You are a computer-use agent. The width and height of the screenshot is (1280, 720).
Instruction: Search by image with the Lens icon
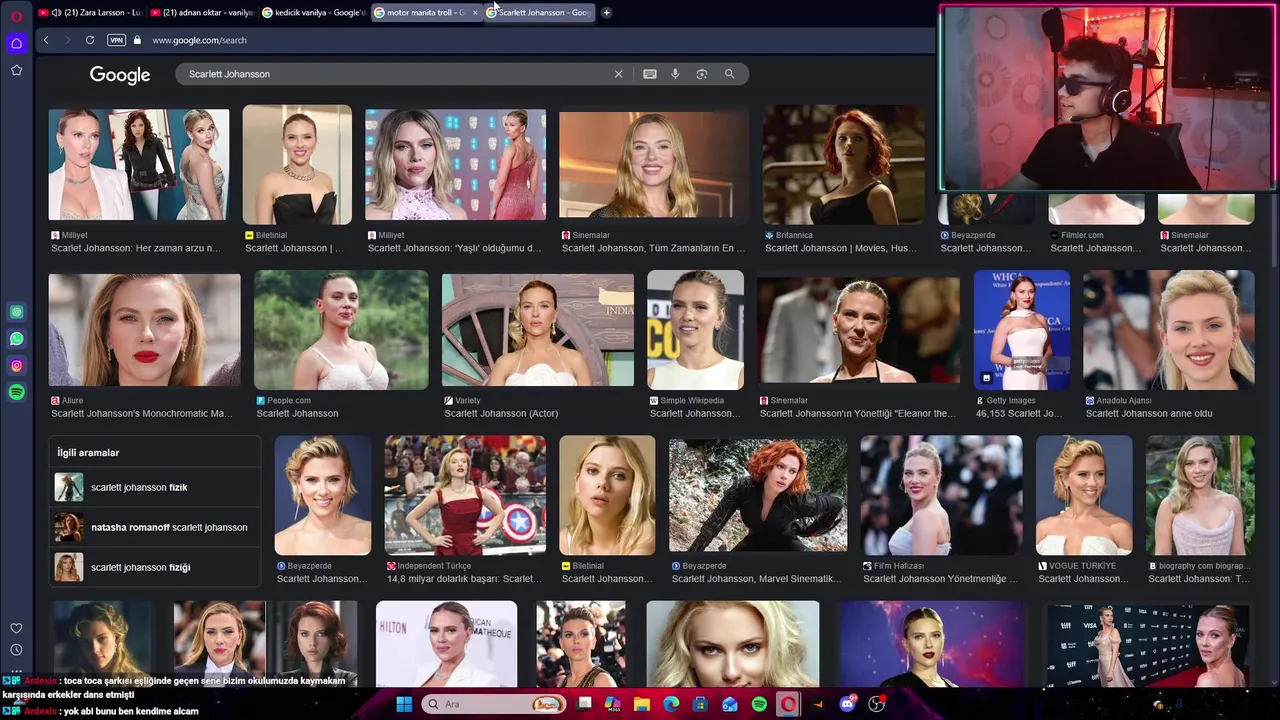(x=702, y=74)
